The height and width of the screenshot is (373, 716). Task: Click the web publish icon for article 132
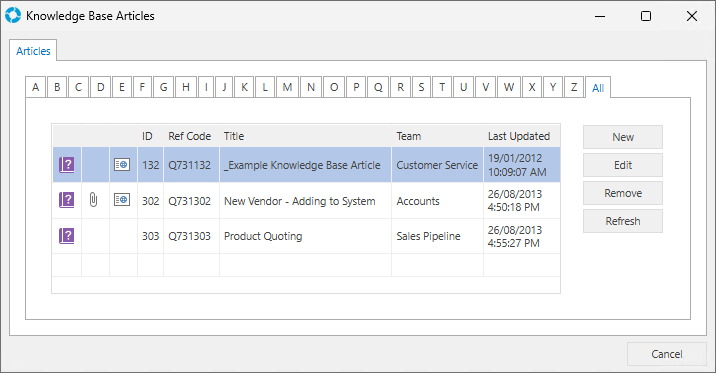click(122, 164)
